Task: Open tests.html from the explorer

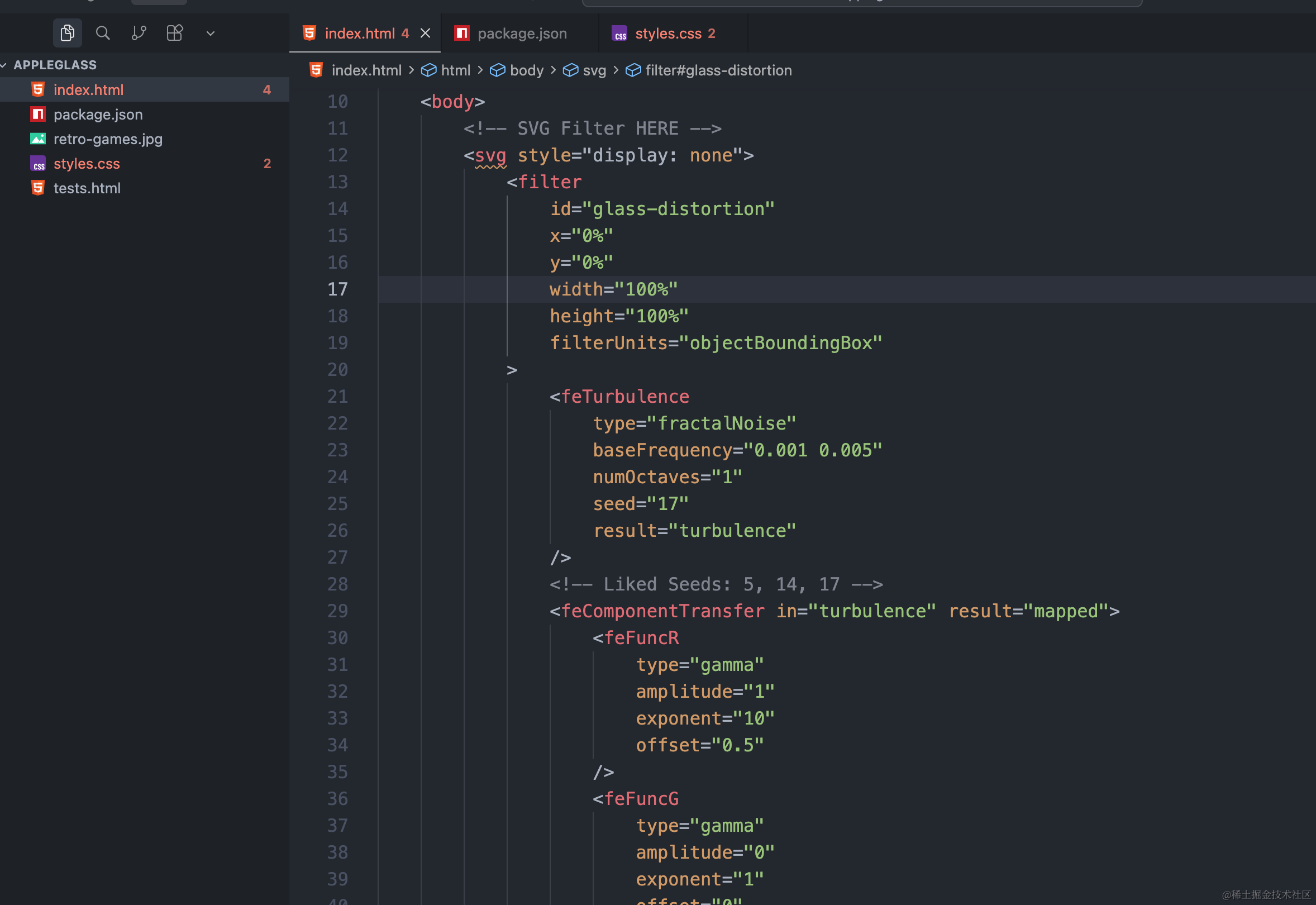Action: [87, 188]
